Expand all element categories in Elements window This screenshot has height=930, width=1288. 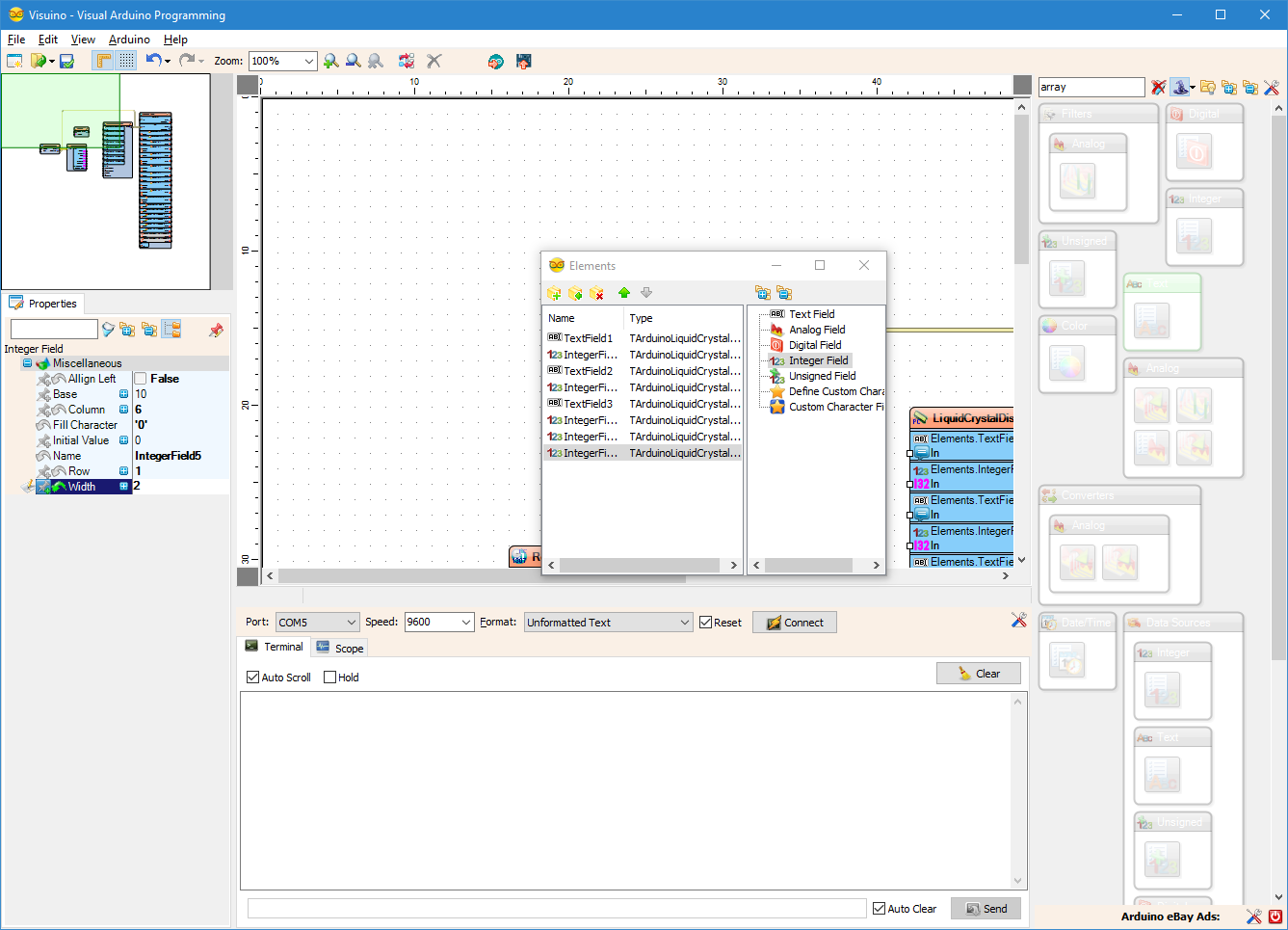(763, 292)
